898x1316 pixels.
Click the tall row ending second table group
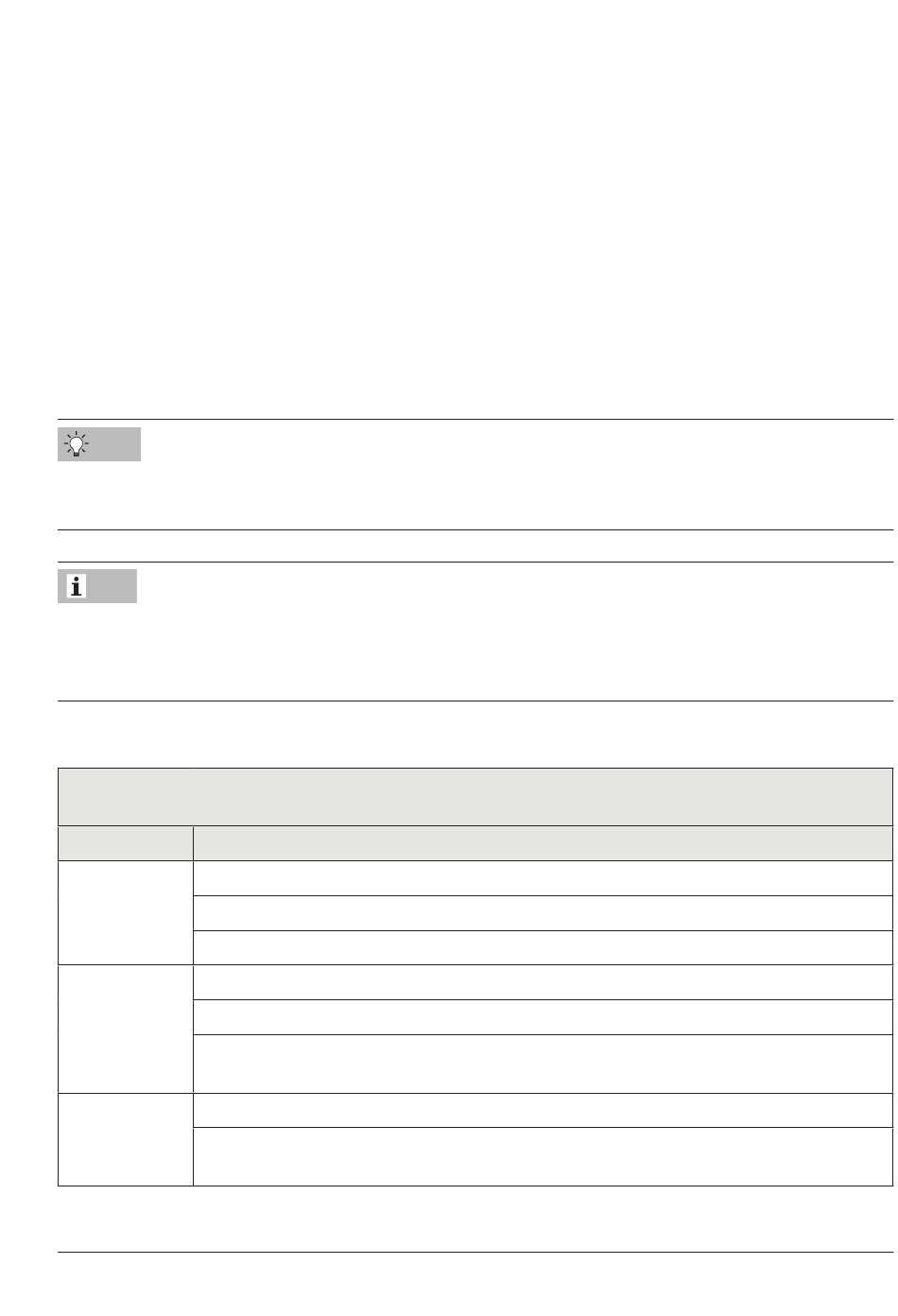[x=543, y=1064]
